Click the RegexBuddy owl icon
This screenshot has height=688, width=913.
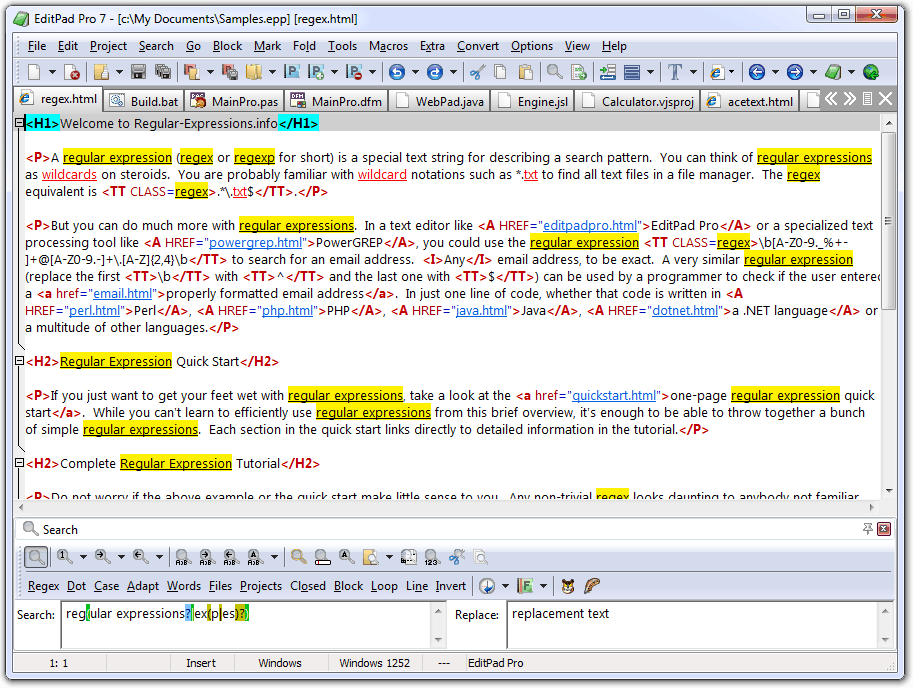tap(568, 586)
